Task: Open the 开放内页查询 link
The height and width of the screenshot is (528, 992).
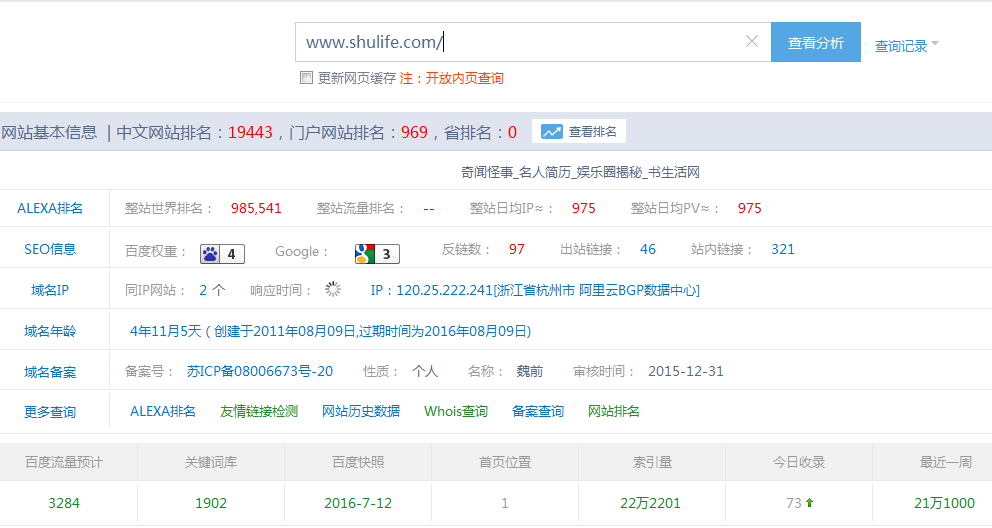Action: pos(464,78)
